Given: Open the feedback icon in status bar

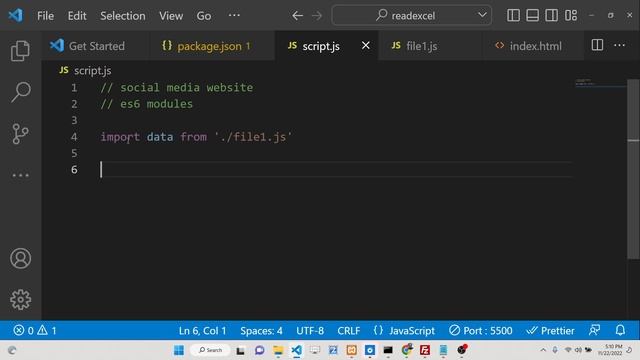Looking at the screenshot, I should click(594, 330).
